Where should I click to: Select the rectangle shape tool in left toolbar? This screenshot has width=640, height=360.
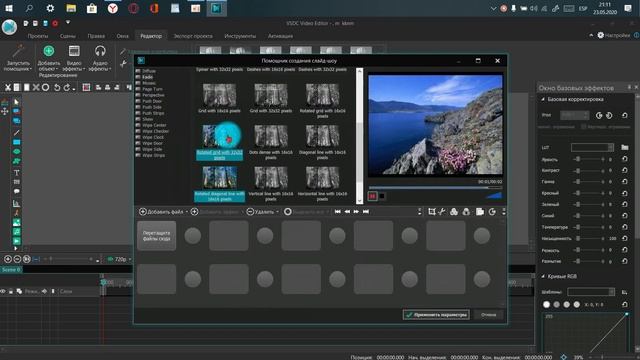point(16,142)
